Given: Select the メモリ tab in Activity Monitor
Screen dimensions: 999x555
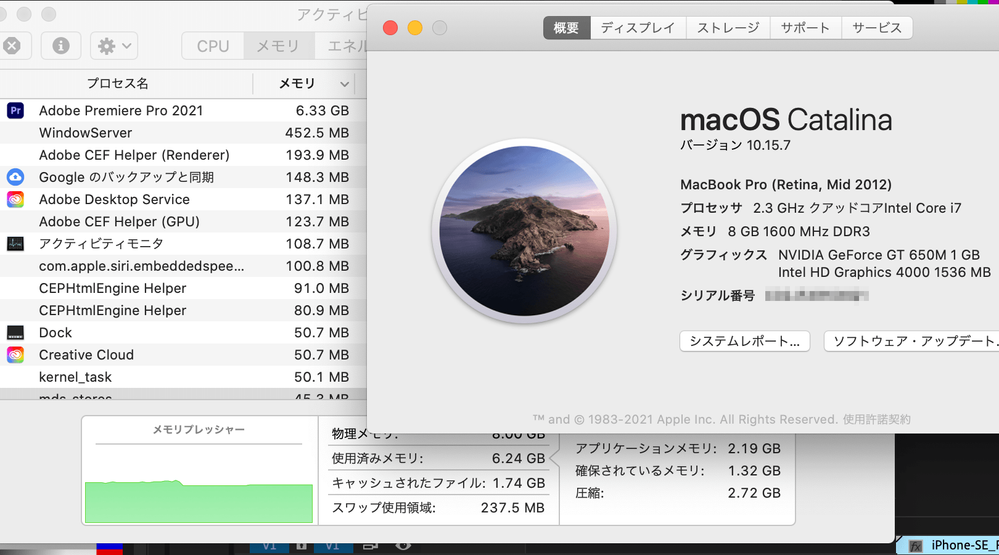Looking at the screenshot, I should pyautogui.click(x=278, y=46).
